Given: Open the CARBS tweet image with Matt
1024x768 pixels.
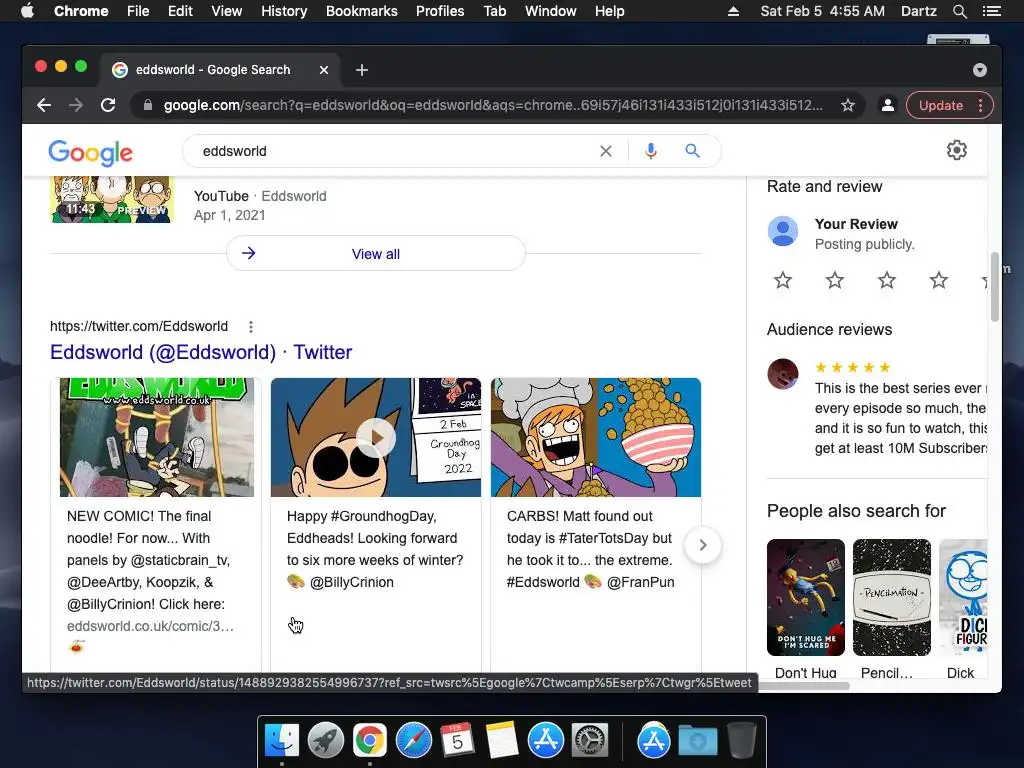Looking at the screenshot, I should (596, 438).
